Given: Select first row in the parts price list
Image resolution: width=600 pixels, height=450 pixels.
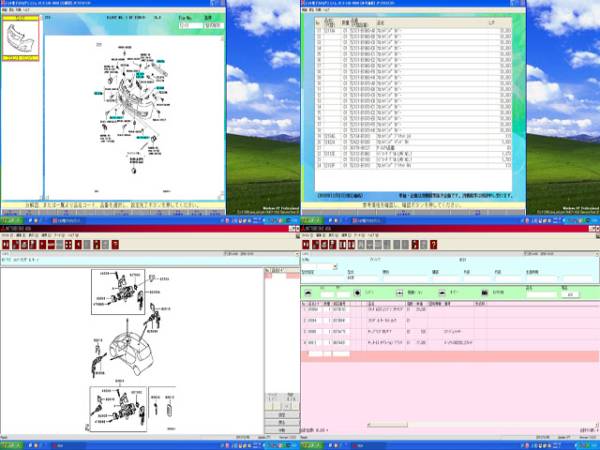Looking at the screenshot, I should click(x=400, y=31).
